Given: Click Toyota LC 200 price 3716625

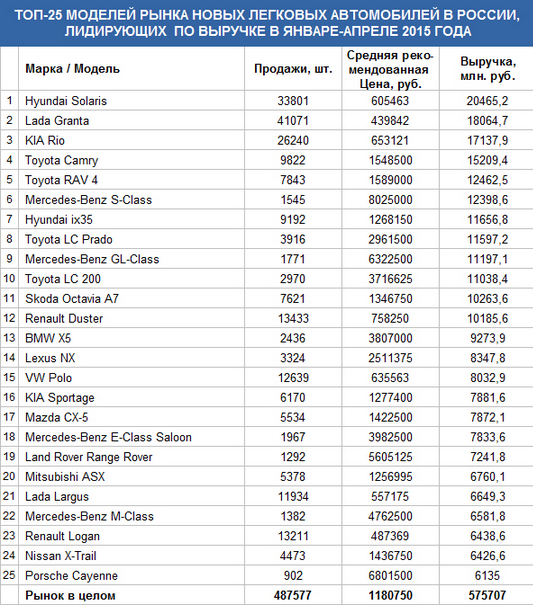Looking at the screenshot, I should click(x=390, y=279).
